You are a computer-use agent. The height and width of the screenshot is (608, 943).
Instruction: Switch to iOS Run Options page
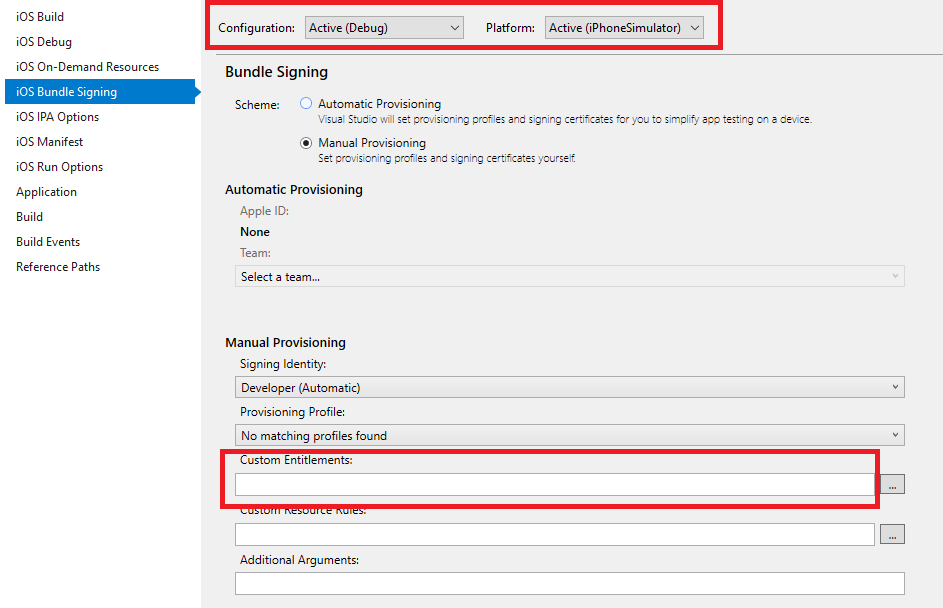pyautogui.click(x=59, y=167)
